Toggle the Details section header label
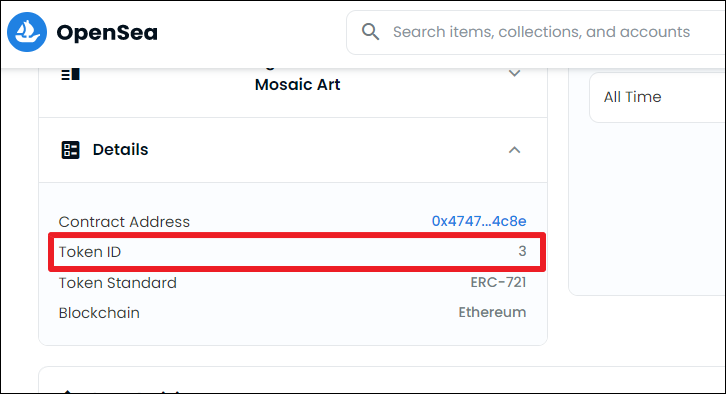This screenshot has height=394, width=726. tap(120, 150)
